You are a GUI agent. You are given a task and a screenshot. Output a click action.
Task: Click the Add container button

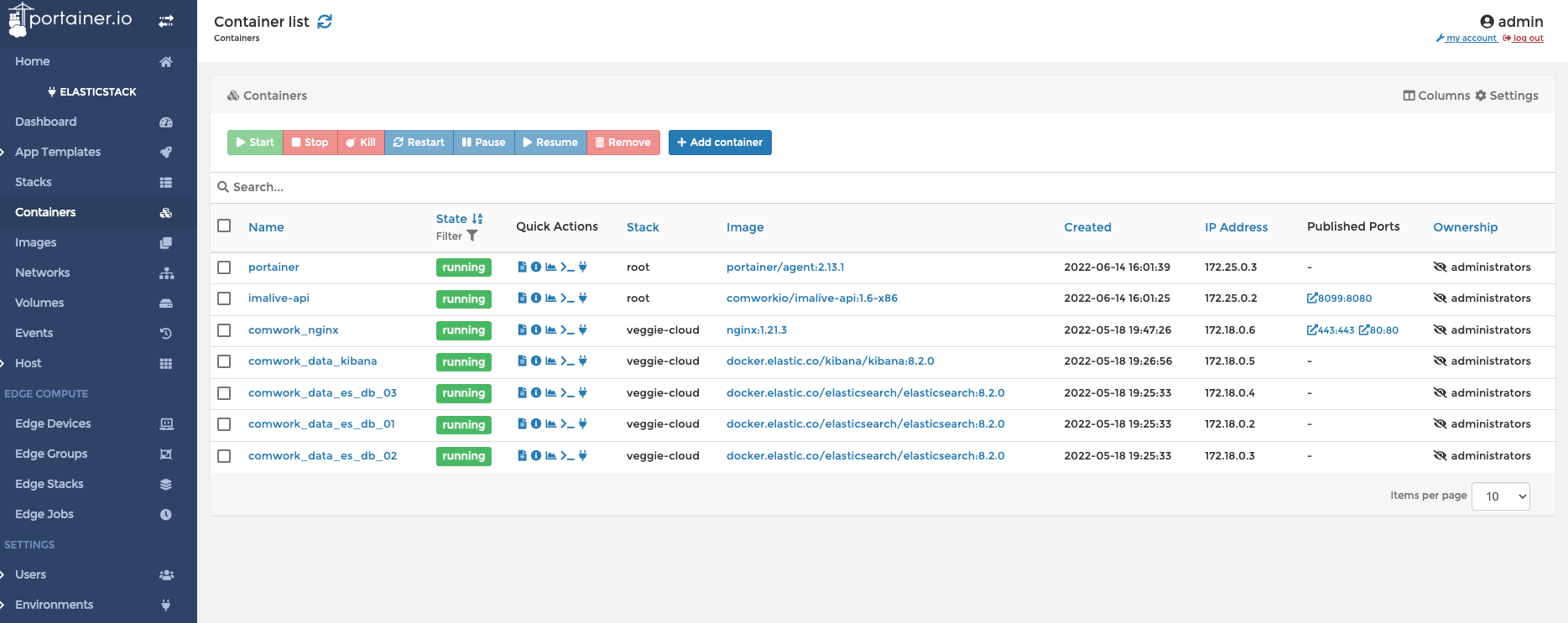[720, 143]
